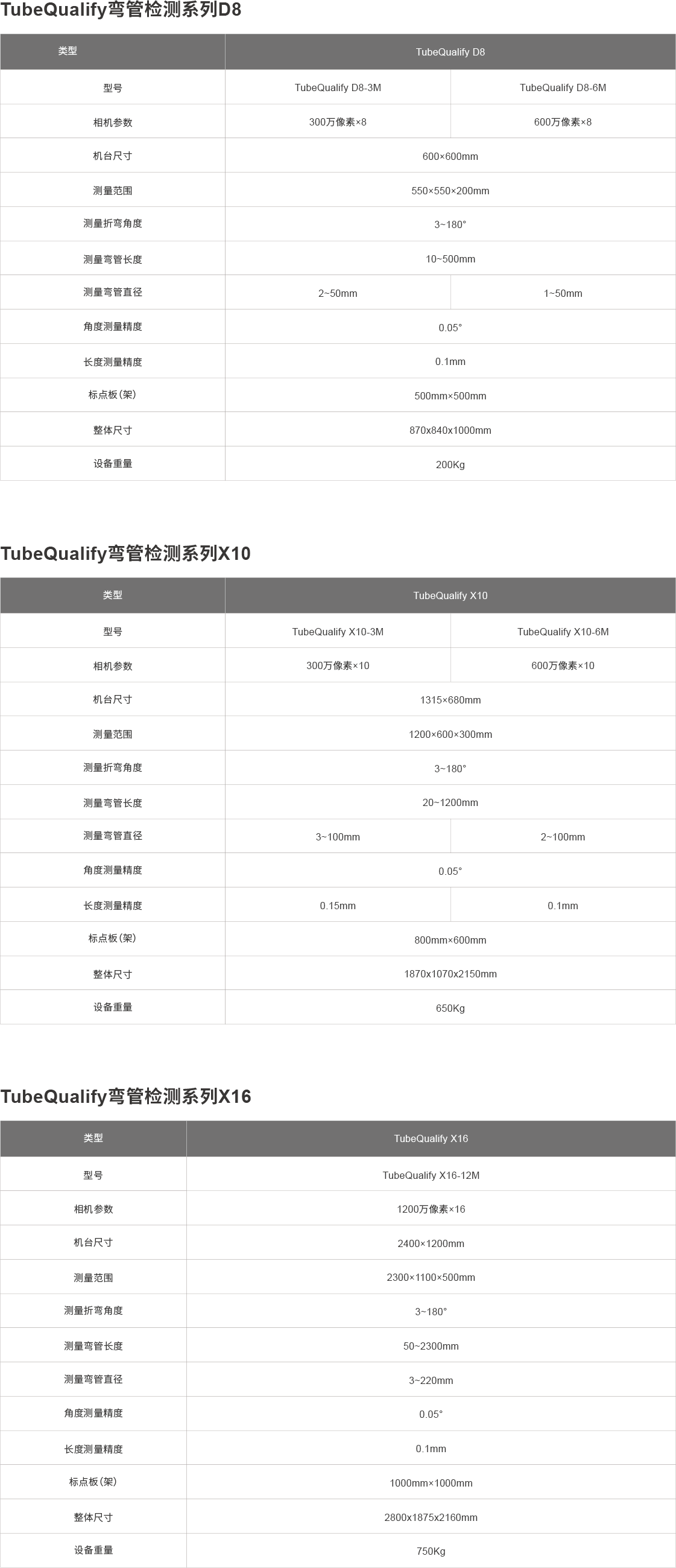Viewport: 676px width, 1568px height.
Task: Click the 650Kg weight value
Action: tap(450, 1009)
